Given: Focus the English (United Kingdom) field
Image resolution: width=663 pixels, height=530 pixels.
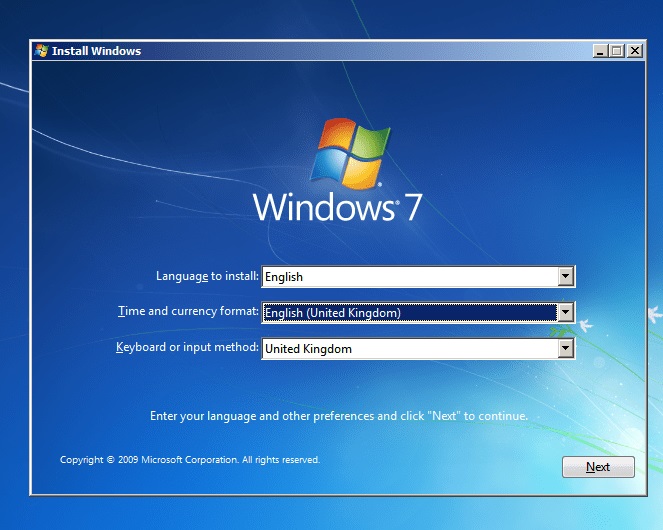Looking at the screenshot, I should pos(418,313).
